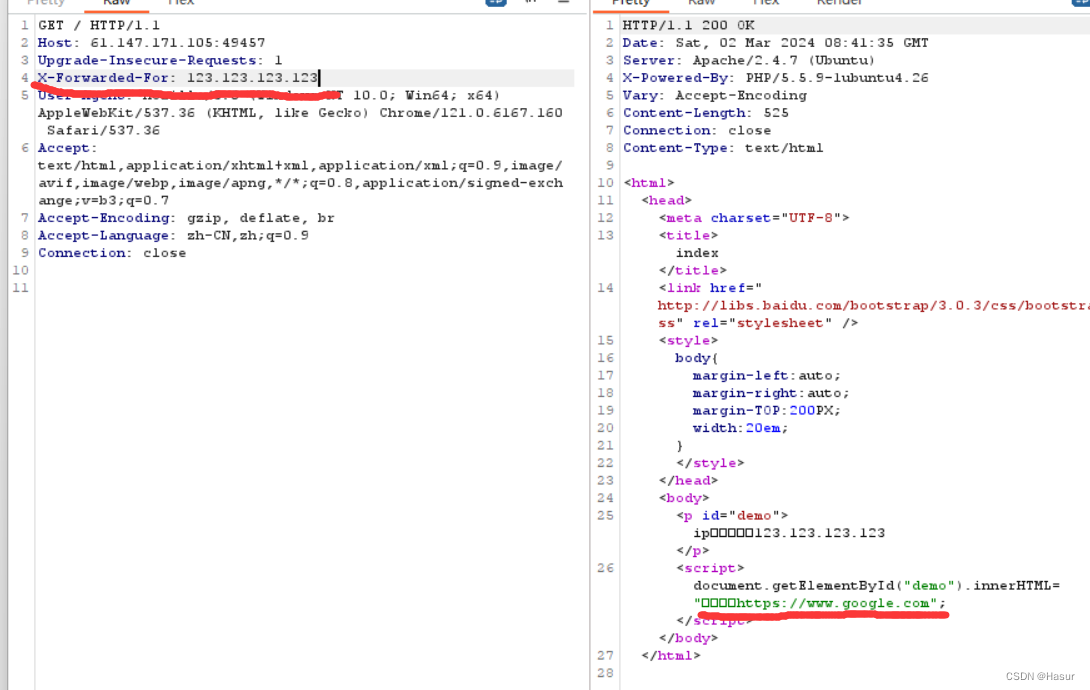This screenshot has height=690, width=1090.
Task: Click the 'body{' CSS selector line
Action: click(x=697, y=358)
